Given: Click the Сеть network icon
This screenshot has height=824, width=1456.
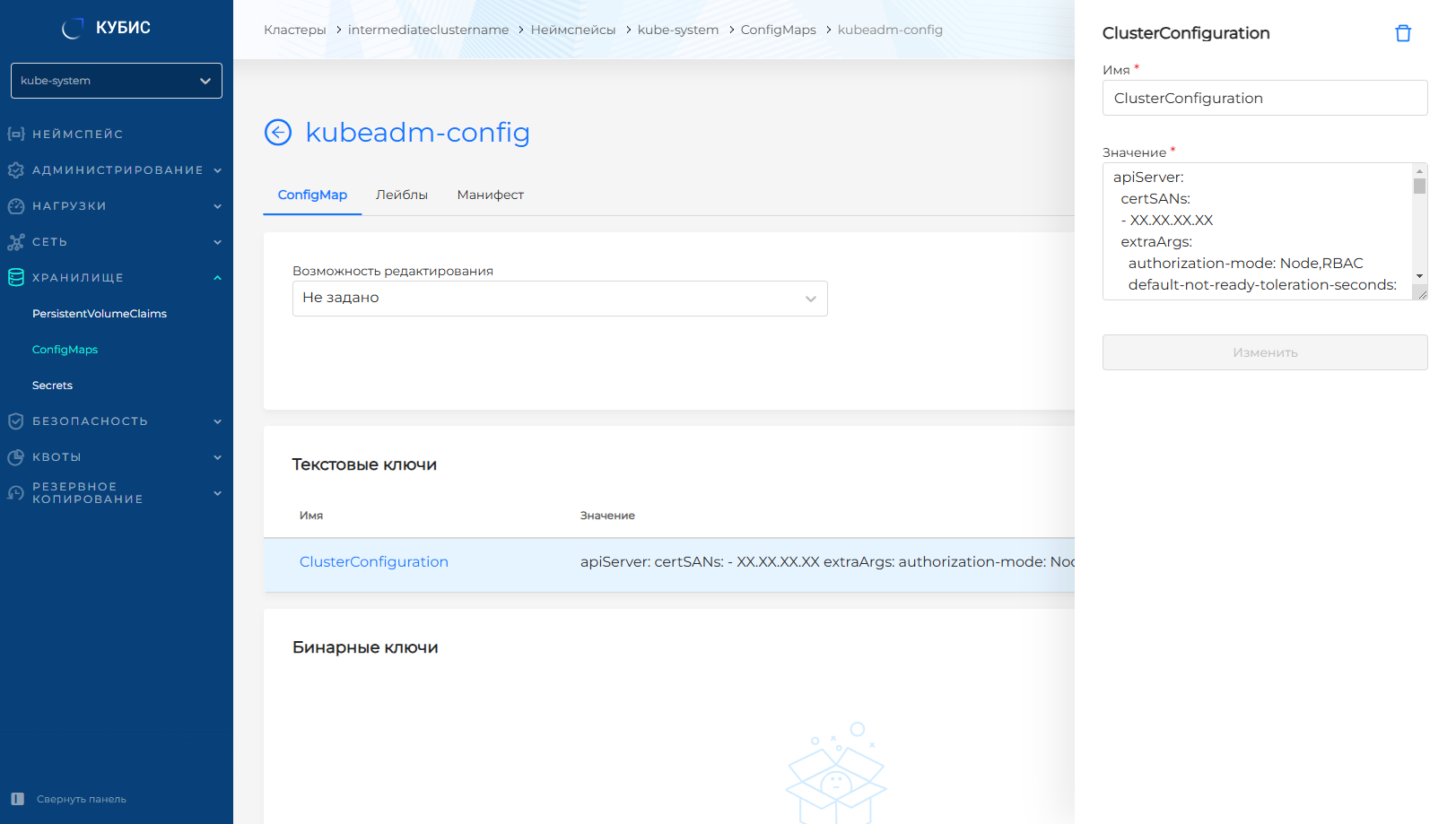Looking at the screenshot, I should tap(16, 242).
